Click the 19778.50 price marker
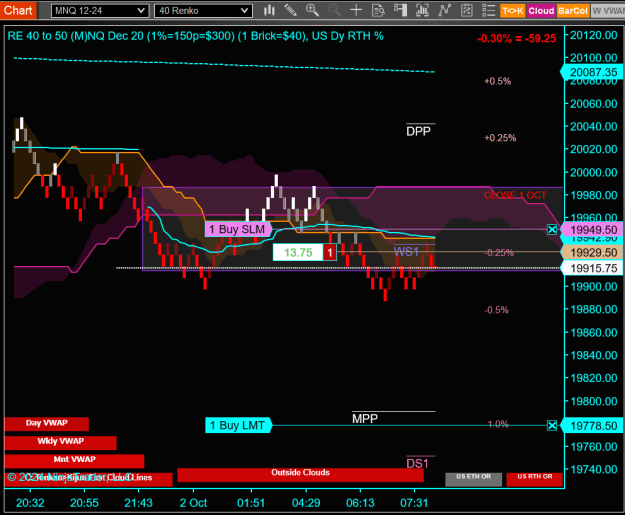Viewport: 625px width, 515px height. tap(593, 426)
